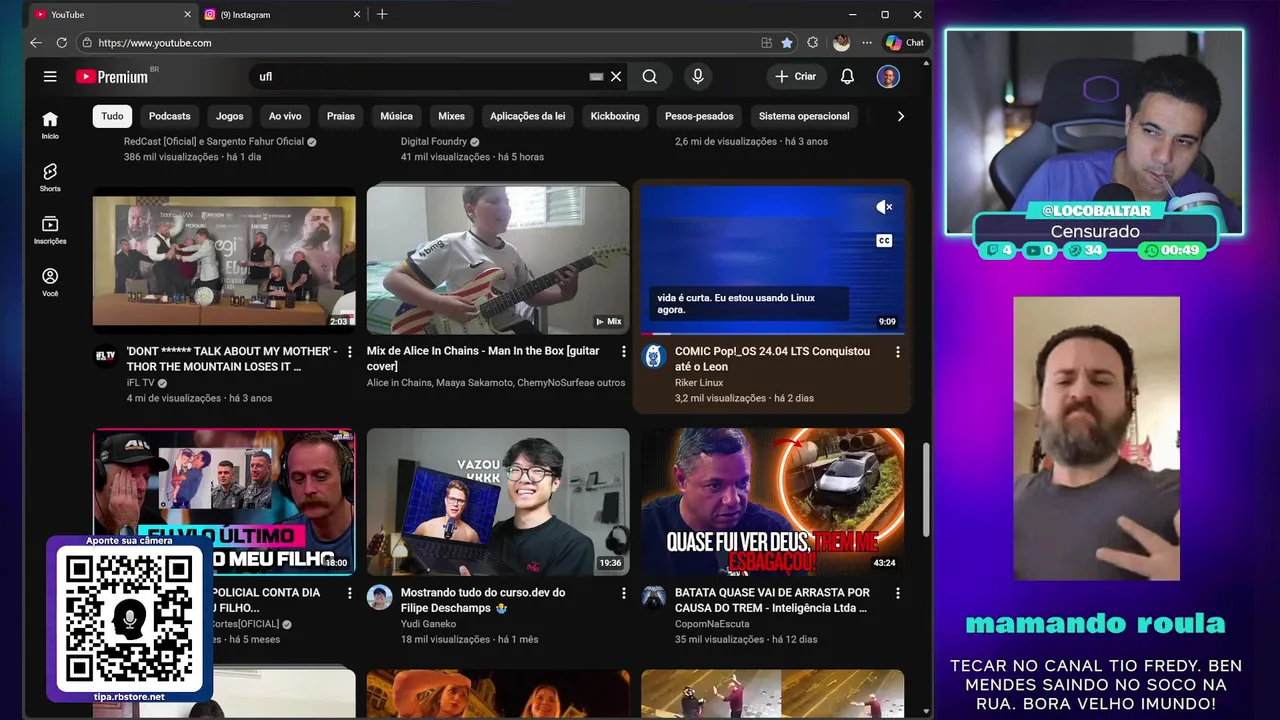Select the Tudo filter chip
Screen dimensions: 1280x720
[x=112, y=116]
